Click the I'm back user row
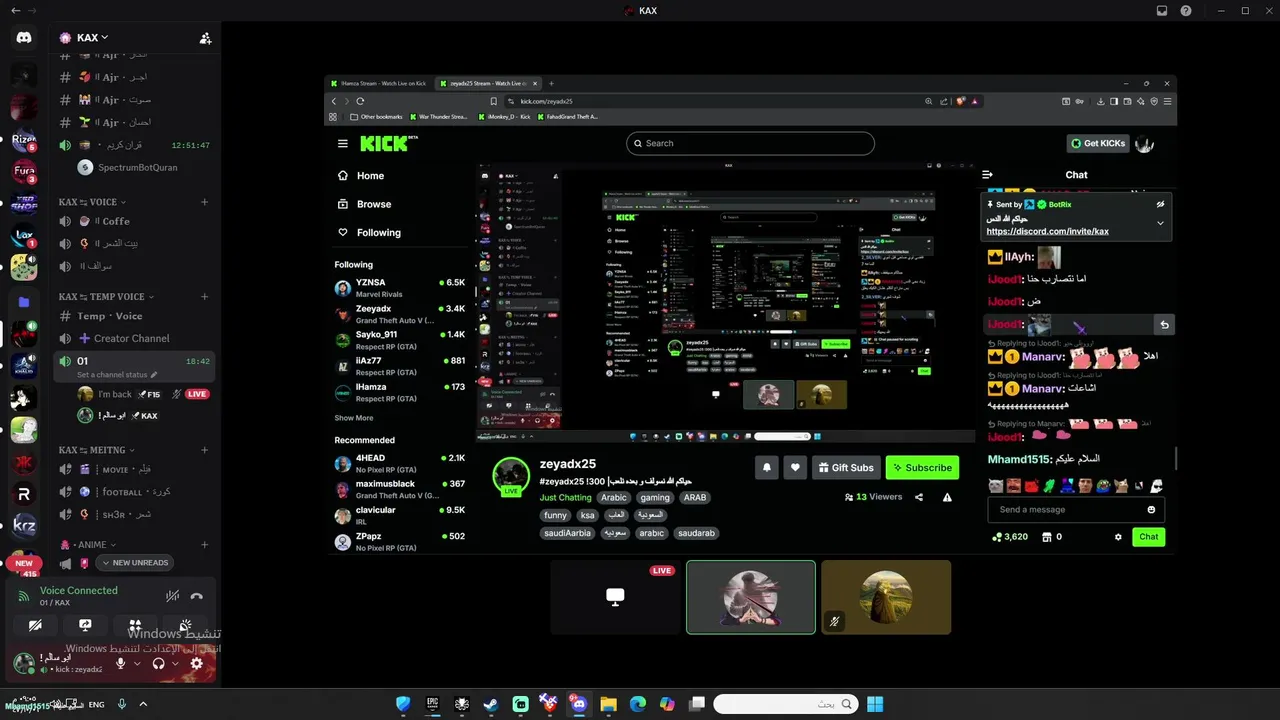This screenshot has width=1280, height=720. coord(145,394)
